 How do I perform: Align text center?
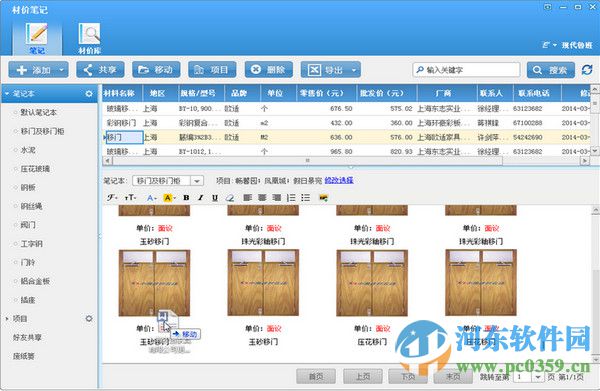point(262,198)
